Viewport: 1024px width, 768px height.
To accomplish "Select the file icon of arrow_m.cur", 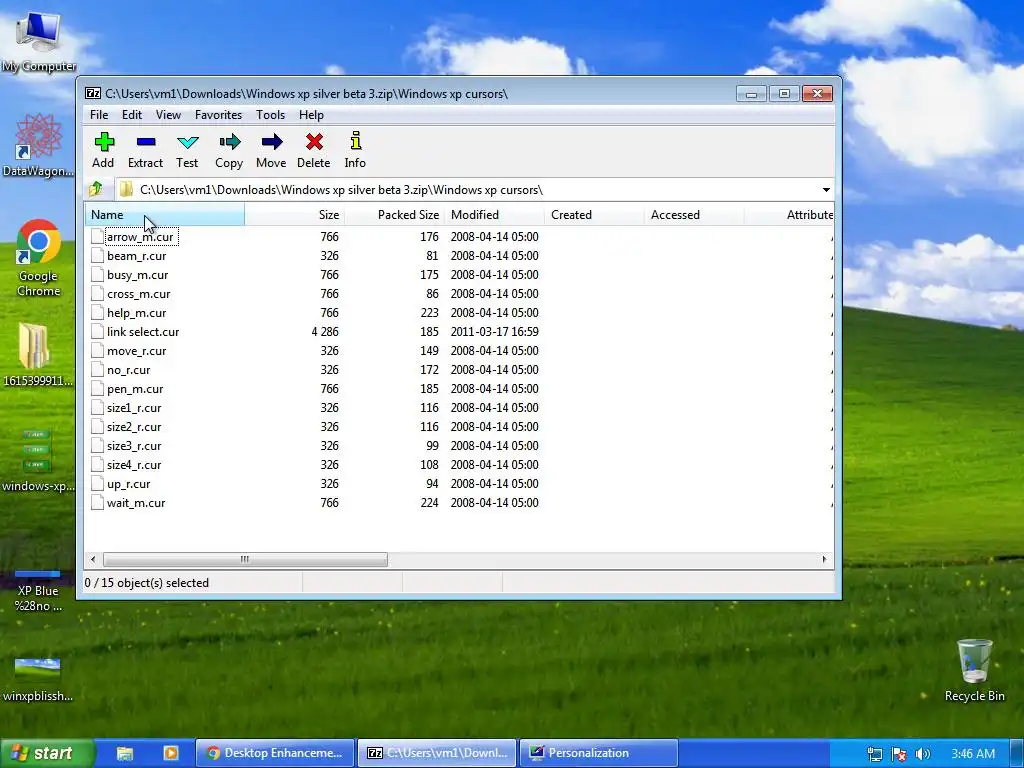I will [x=97, y=236].
